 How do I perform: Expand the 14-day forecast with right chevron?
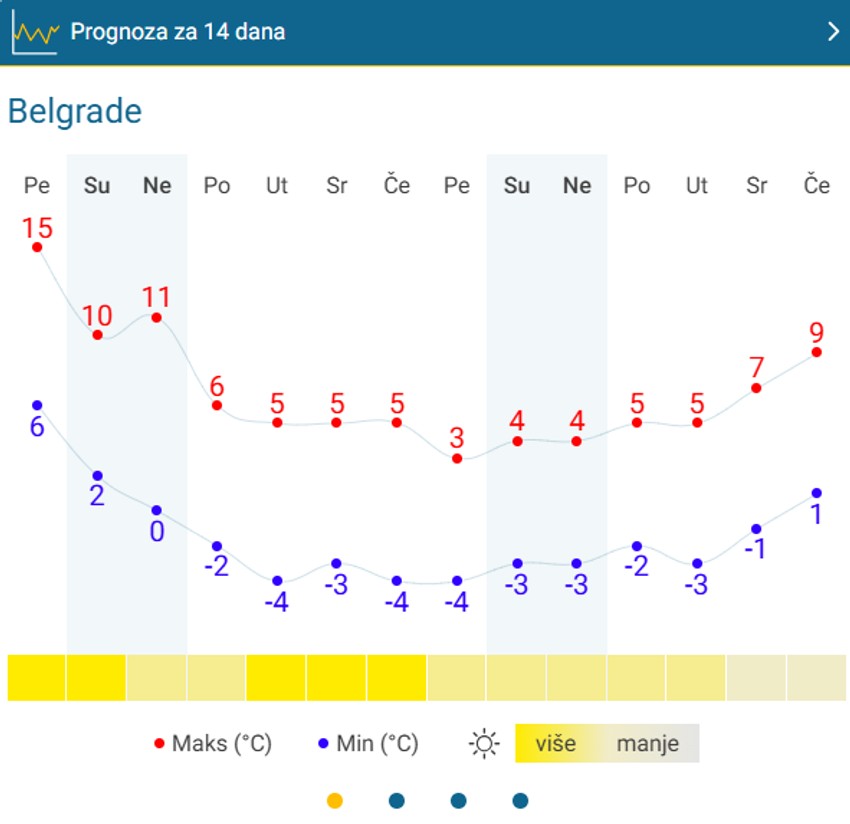point(833,32)
